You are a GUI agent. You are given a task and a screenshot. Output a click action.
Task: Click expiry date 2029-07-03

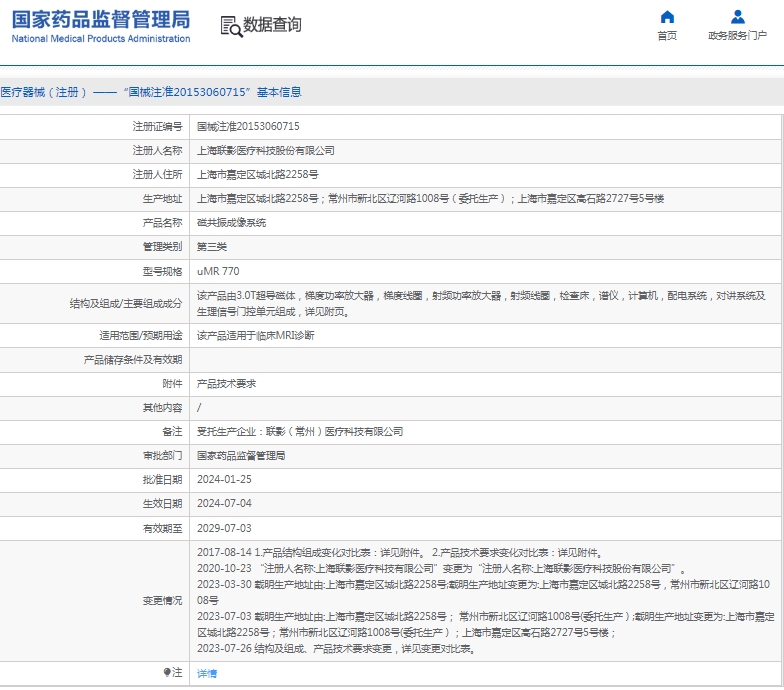coord(224,528)
